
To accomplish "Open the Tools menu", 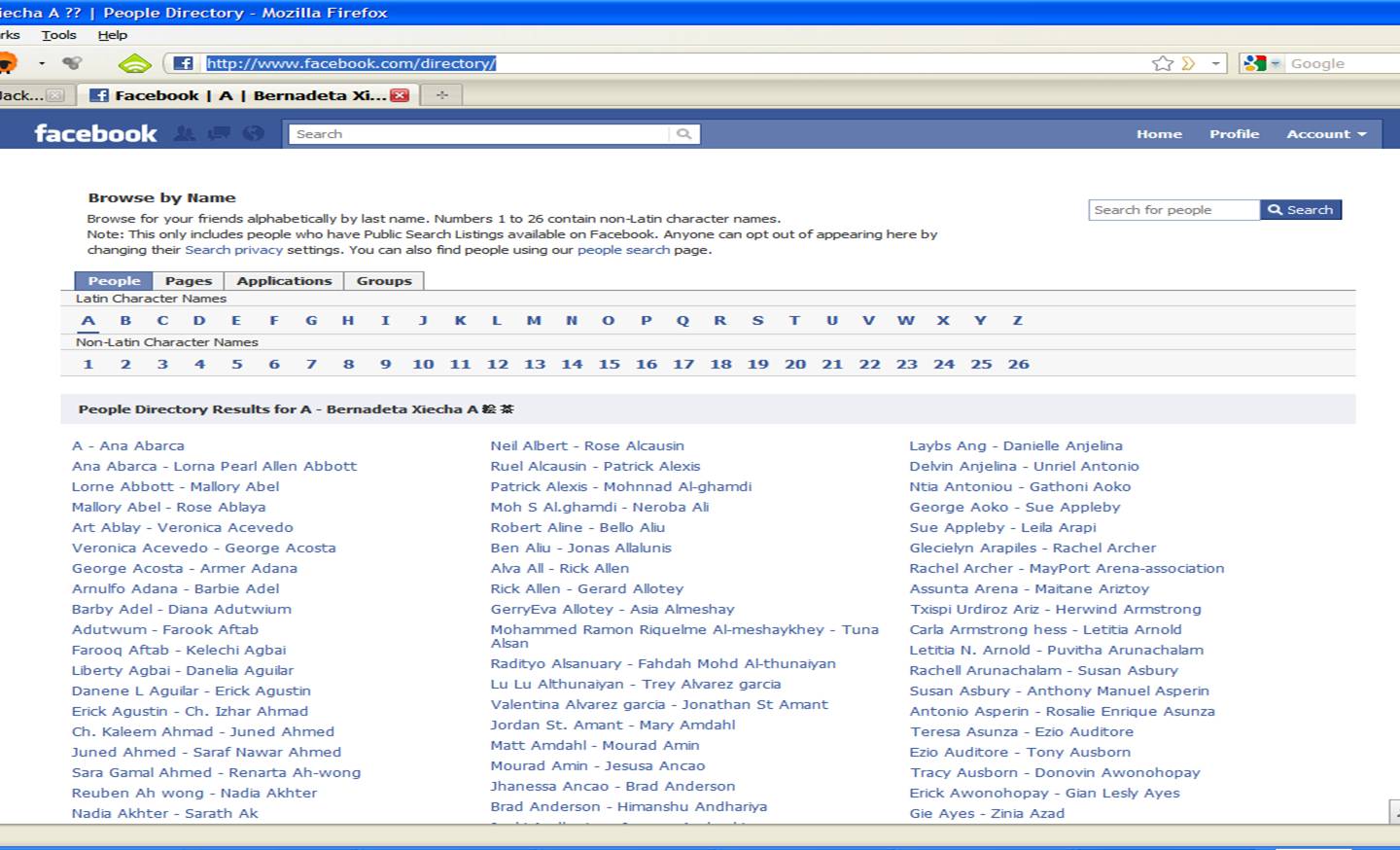I will 58,34.
